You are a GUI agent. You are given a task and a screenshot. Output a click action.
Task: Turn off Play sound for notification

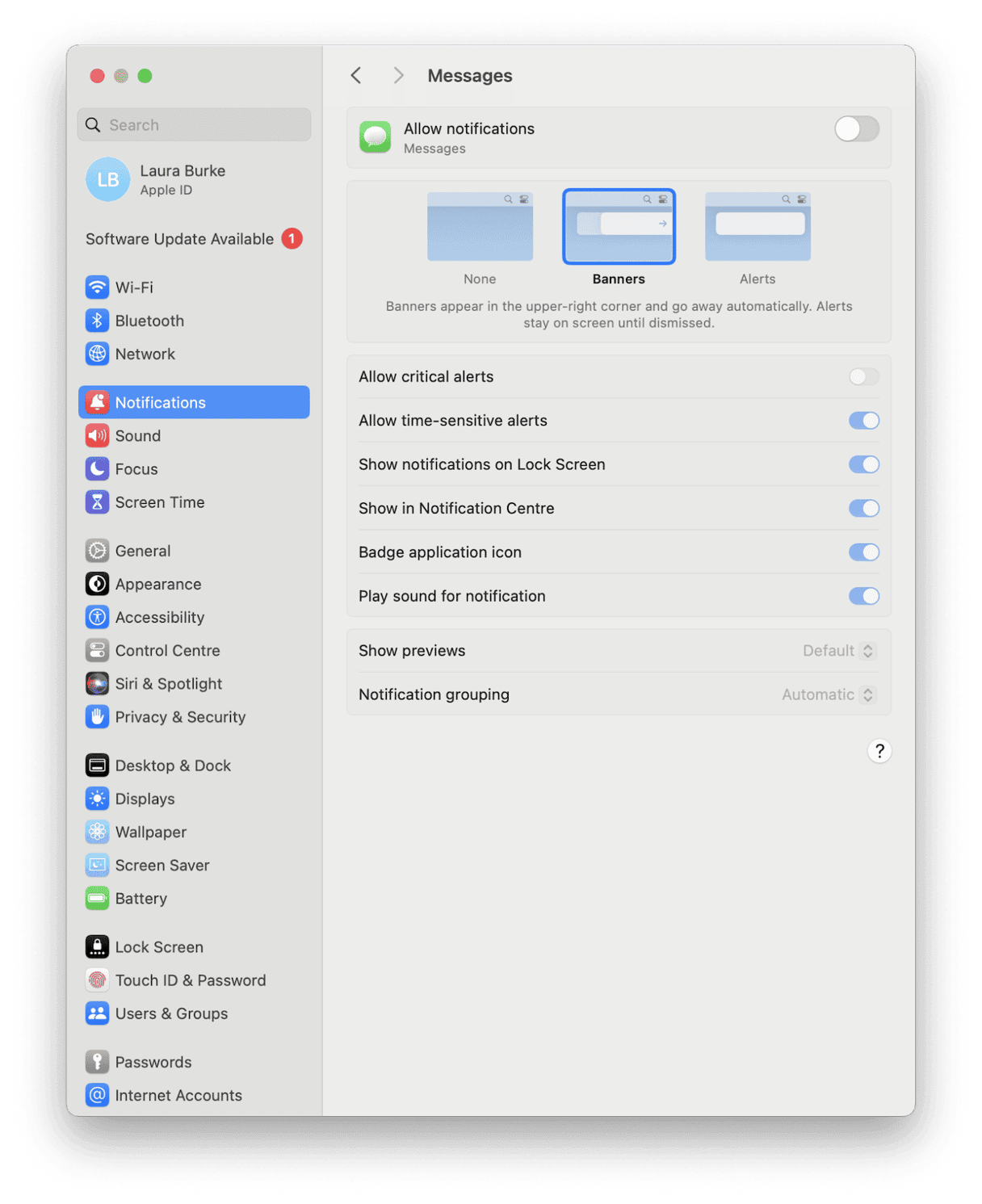[x=863, y=596]
